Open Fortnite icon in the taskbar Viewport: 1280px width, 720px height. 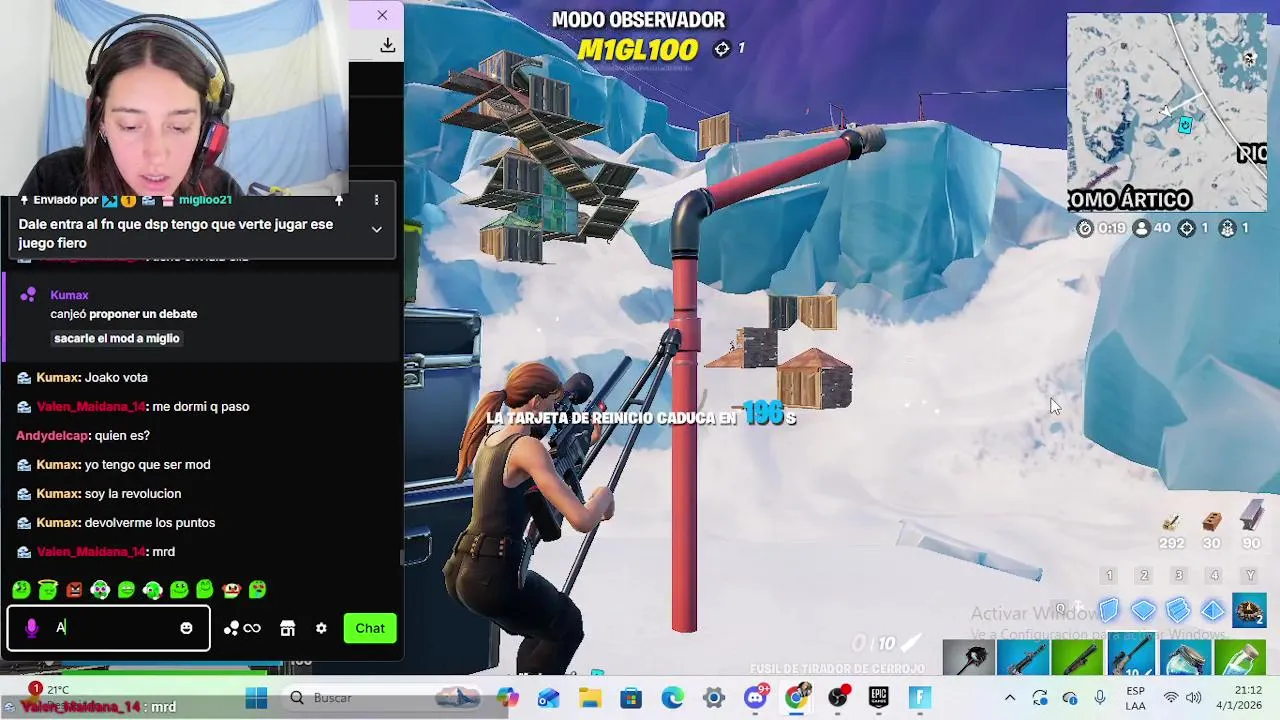(x=920, y=697)
